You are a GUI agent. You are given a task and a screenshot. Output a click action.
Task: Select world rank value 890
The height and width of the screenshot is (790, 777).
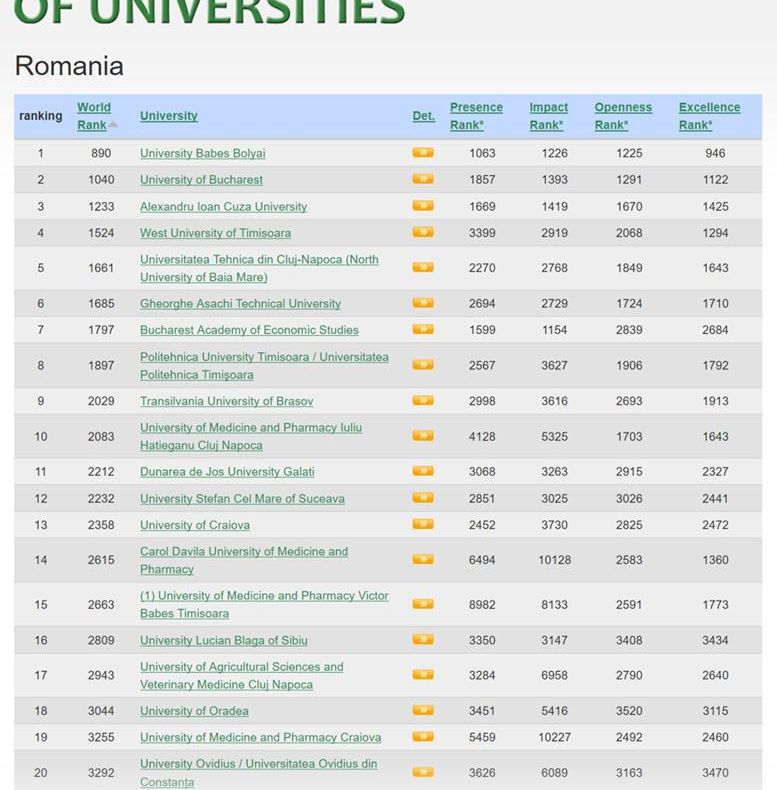tap(101, 153)
